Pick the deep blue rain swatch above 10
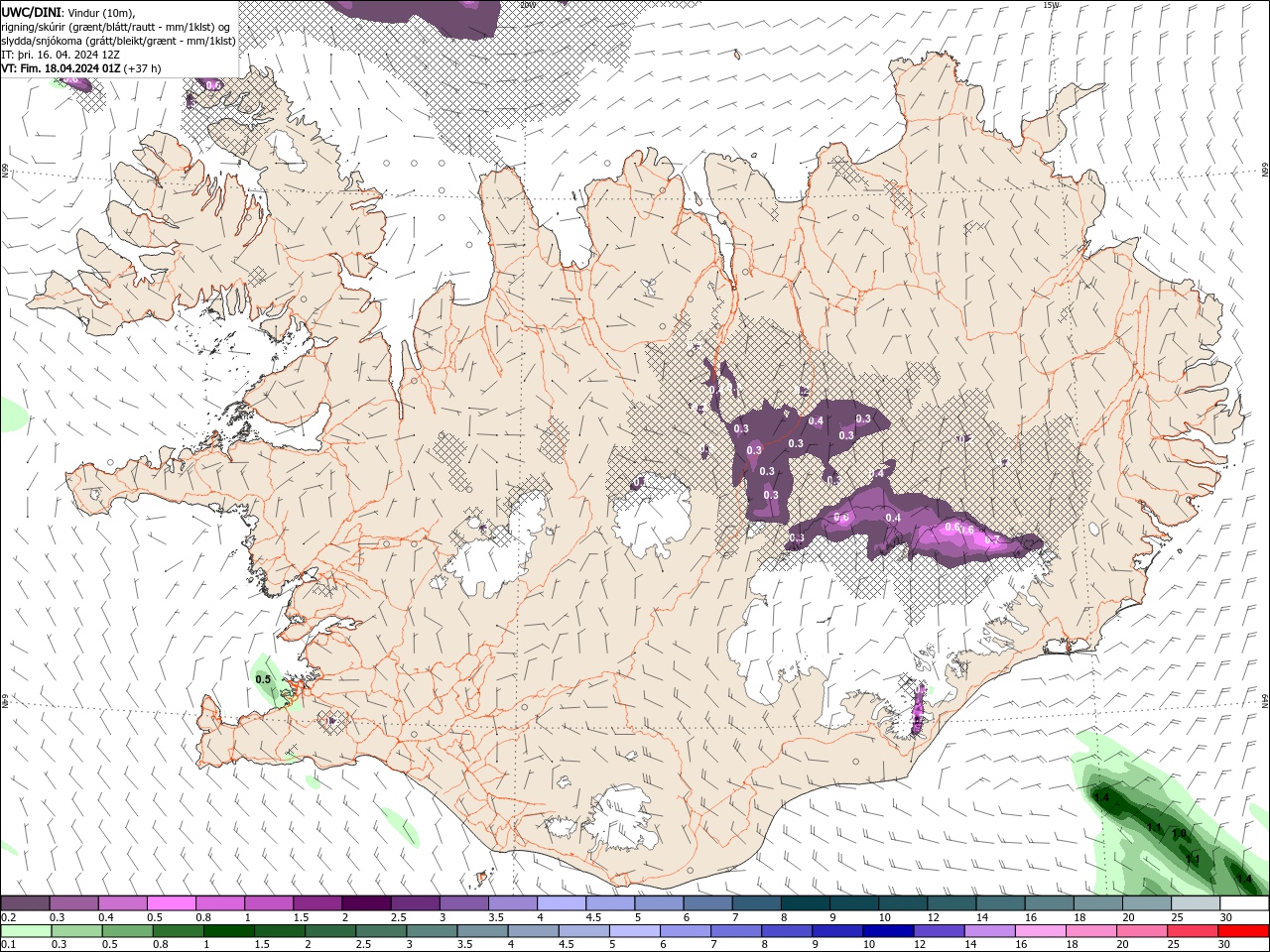Screen dimensions: 1270x952 pyautogui.click(x=887, y=931)
